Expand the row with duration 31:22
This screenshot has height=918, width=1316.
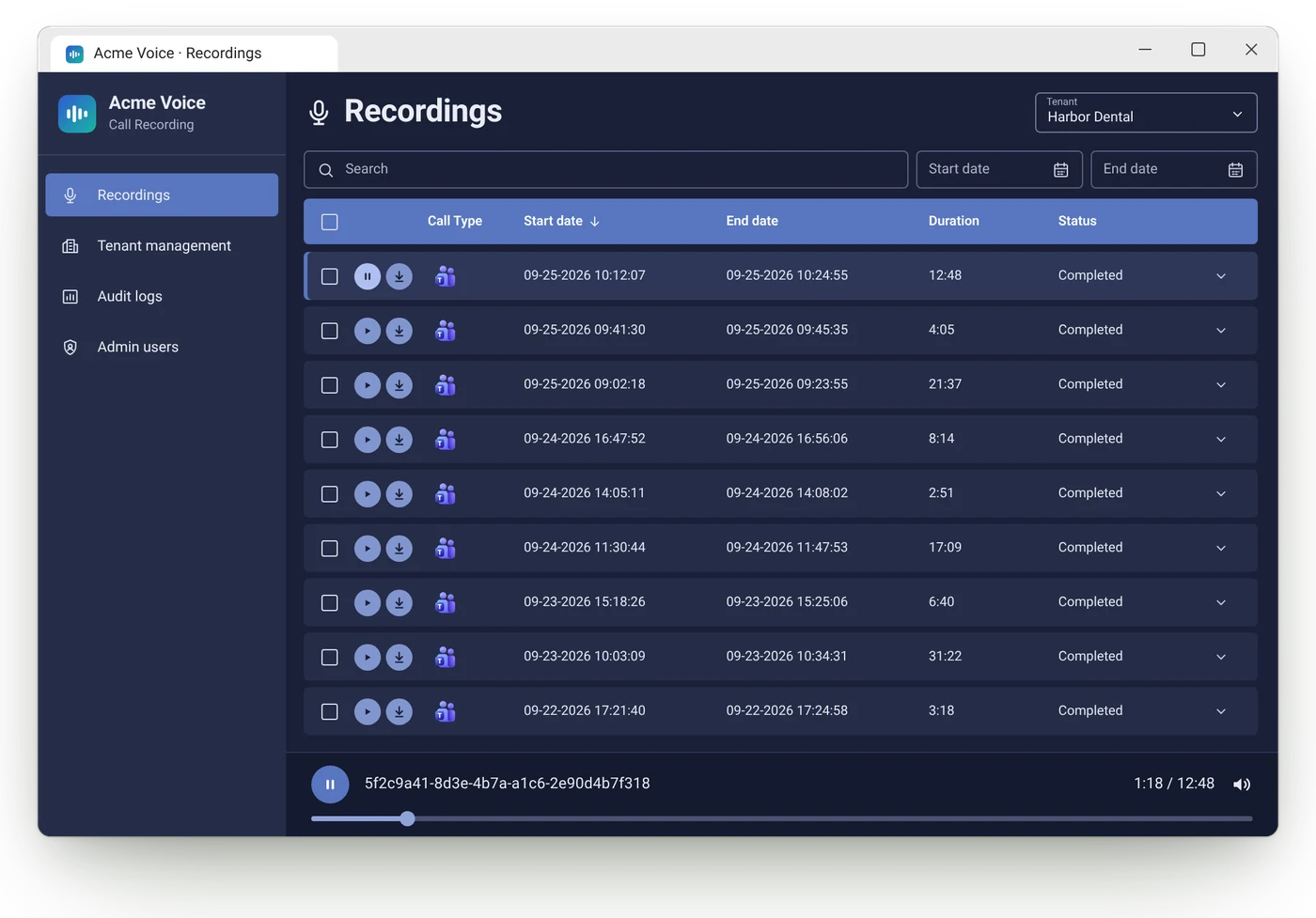1221,658
